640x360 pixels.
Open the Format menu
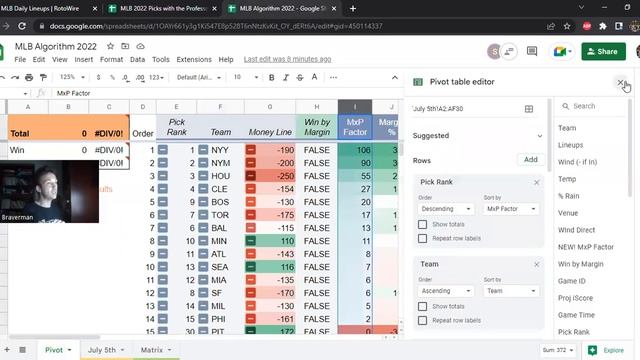pos(111,60)
